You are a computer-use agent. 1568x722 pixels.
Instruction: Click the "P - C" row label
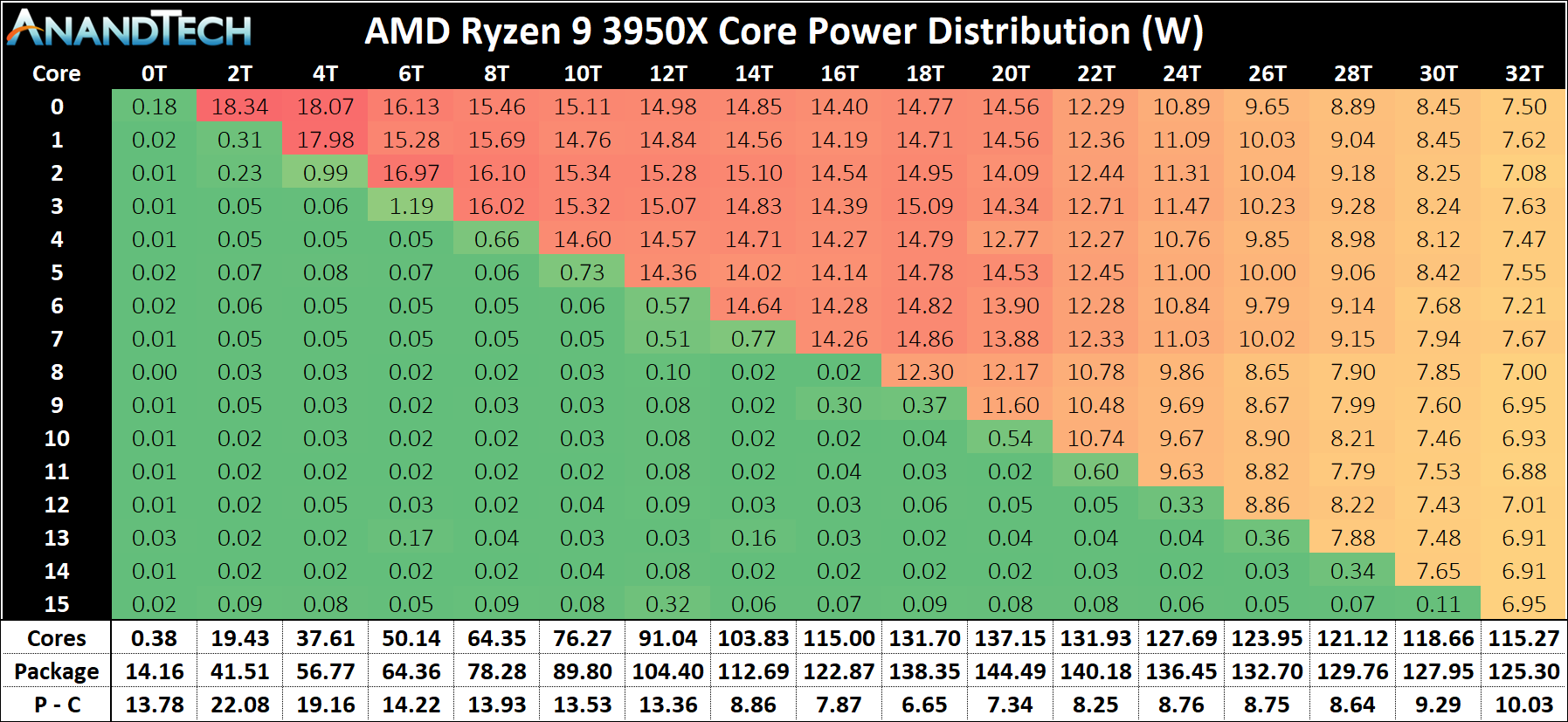[57, 705]
